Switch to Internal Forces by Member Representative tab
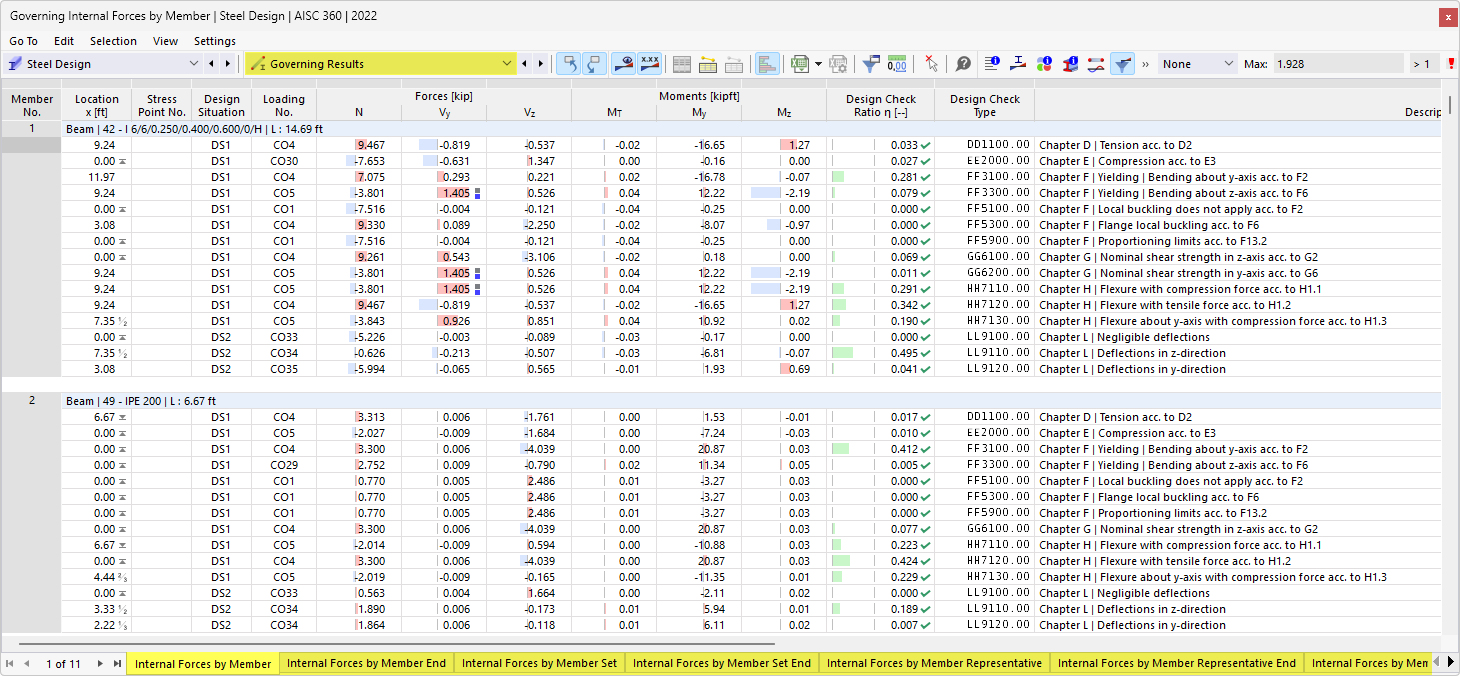Image resolution: width=1460 pixels, height=676 pixels. pyautogui.click(x=934, y=663)
